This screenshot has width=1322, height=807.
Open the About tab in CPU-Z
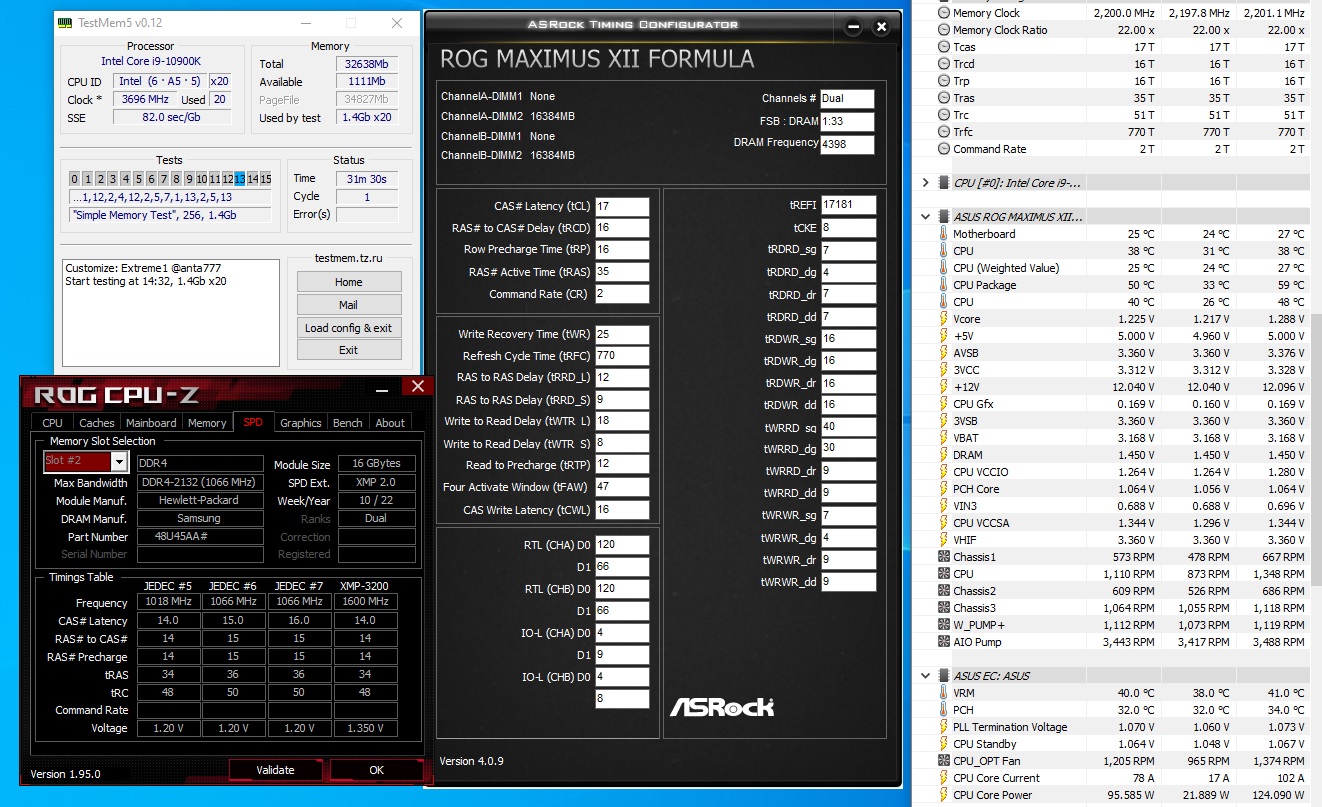pos(390,423)
